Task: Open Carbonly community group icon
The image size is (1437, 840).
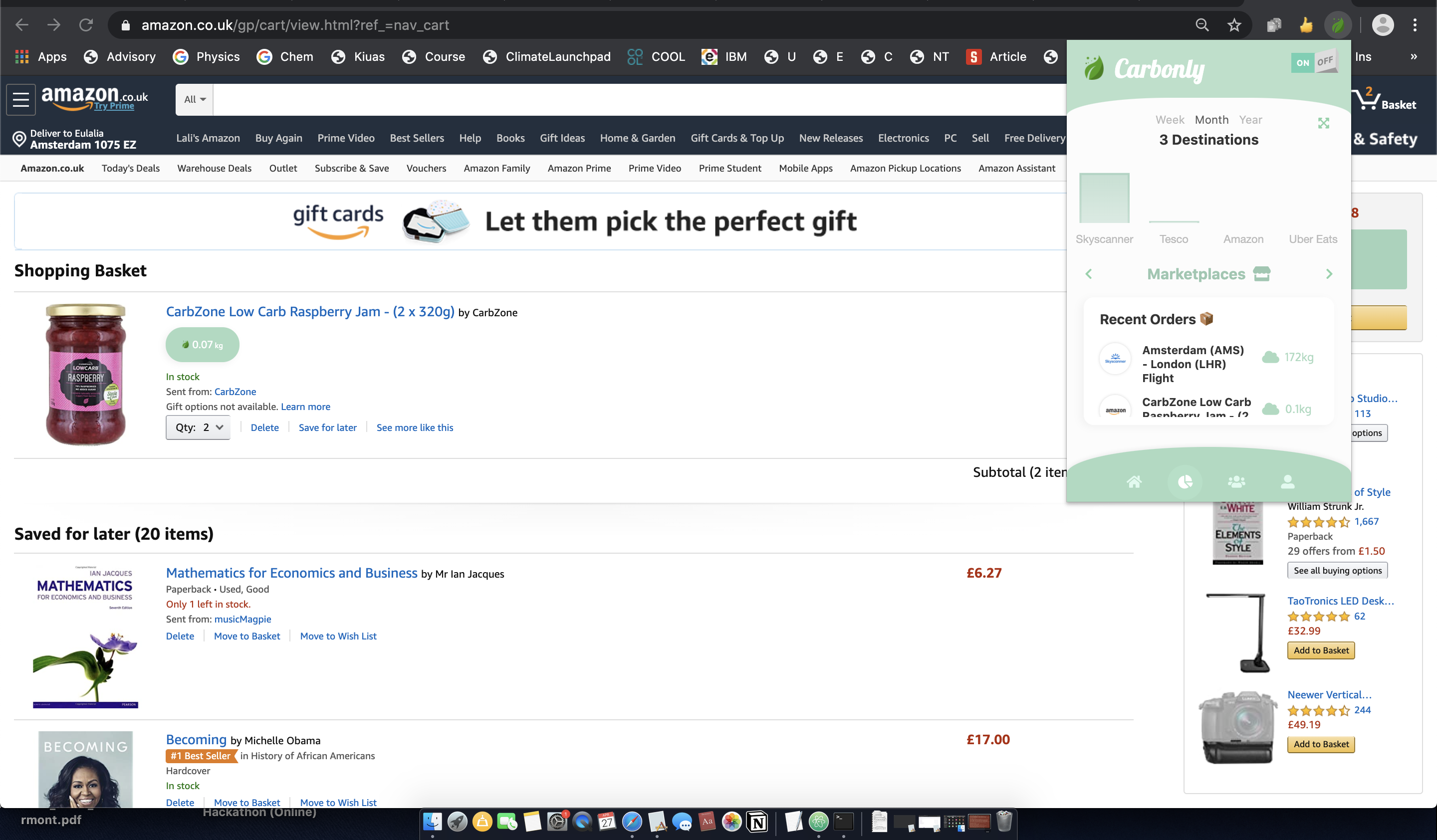Action: coord(1236,482)
